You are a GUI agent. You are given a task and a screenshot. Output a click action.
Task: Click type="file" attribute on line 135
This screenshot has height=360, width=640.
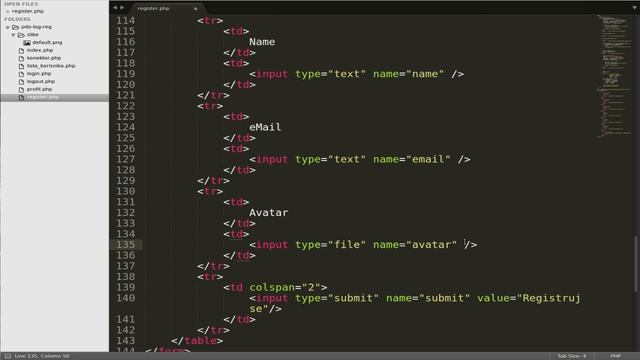point(331,245)
